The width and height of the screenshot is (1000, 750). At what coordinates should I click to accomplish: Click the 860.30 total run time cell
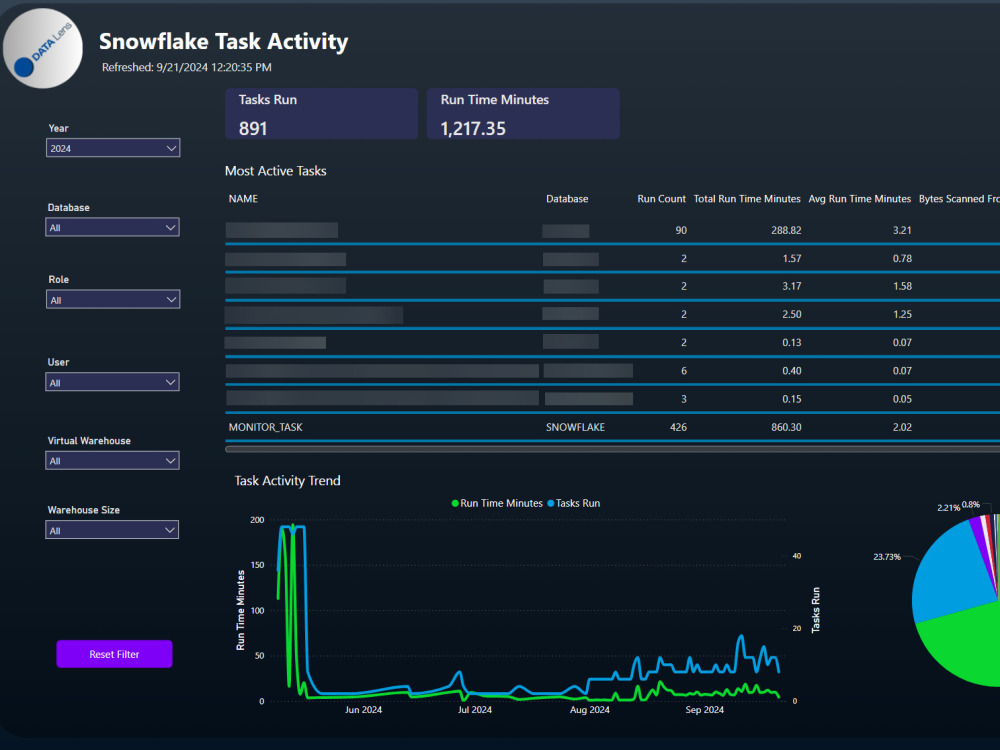(x=786, y=427)
